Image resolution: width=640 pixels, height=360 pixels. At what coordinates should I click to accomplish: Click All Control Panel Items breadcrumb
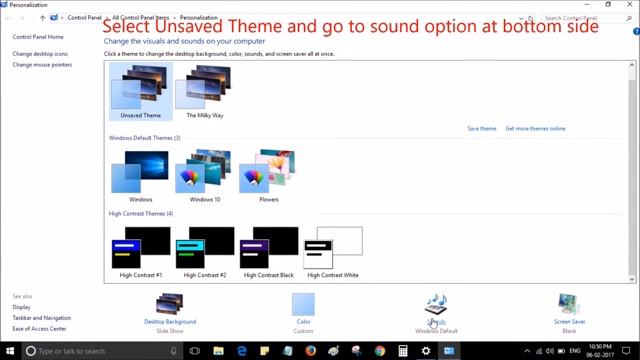pos(140,18)
